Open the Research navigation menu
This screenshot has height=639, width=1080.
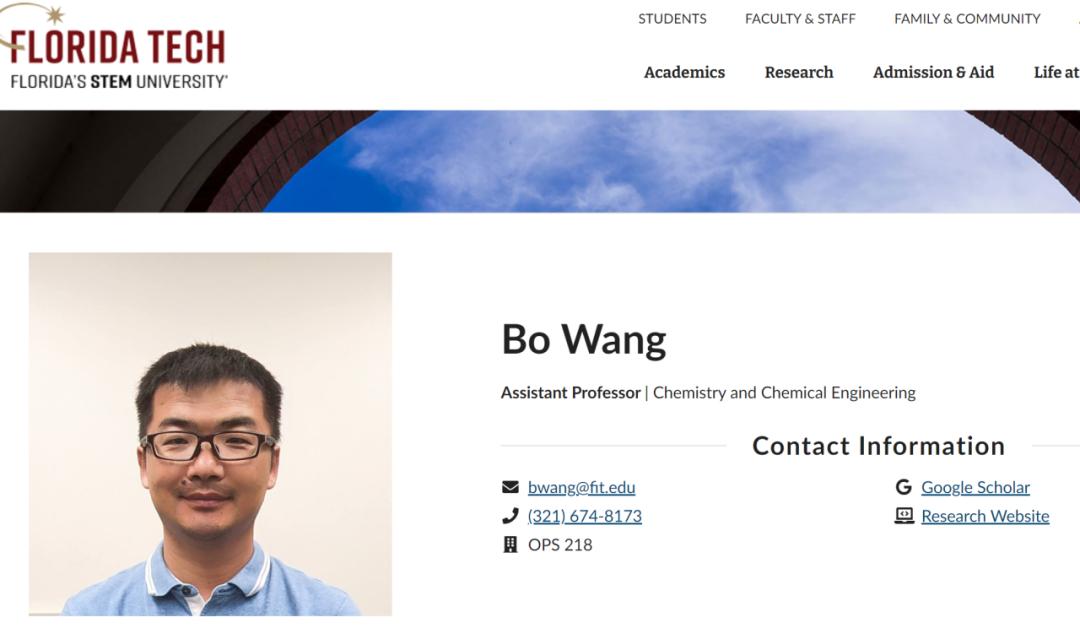(x=799, y=72)
